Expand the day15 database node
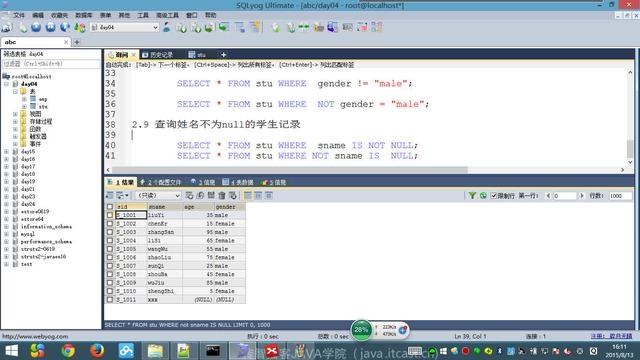Image resolution: width=640 pixels, height=360 pixels. pyautogui.click(x=7, y=151)
